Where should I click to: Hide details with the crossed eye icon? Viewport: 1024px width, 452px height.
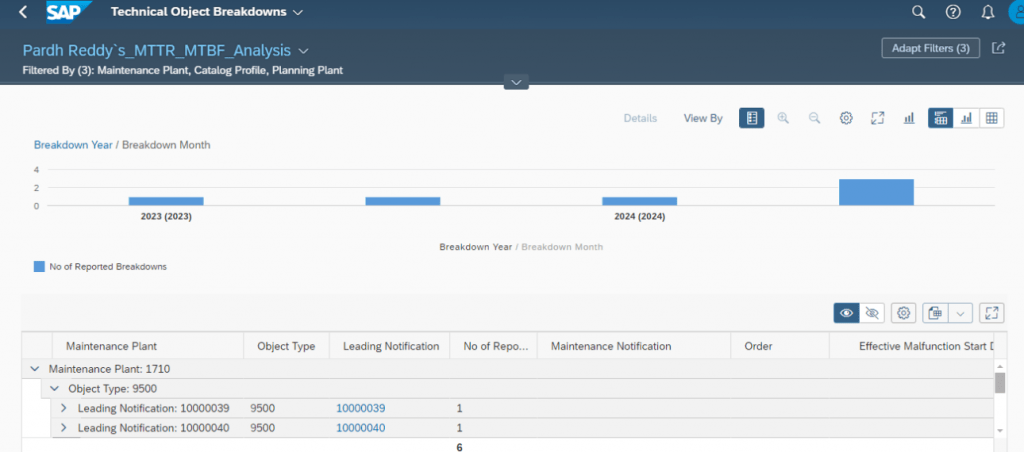tap(871, 313)
